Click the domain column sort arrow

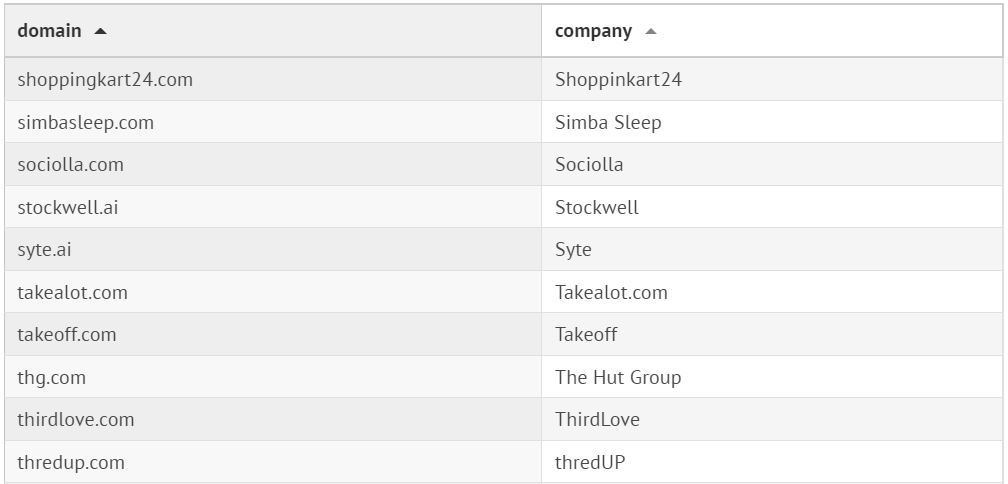[x=100, y=31]
